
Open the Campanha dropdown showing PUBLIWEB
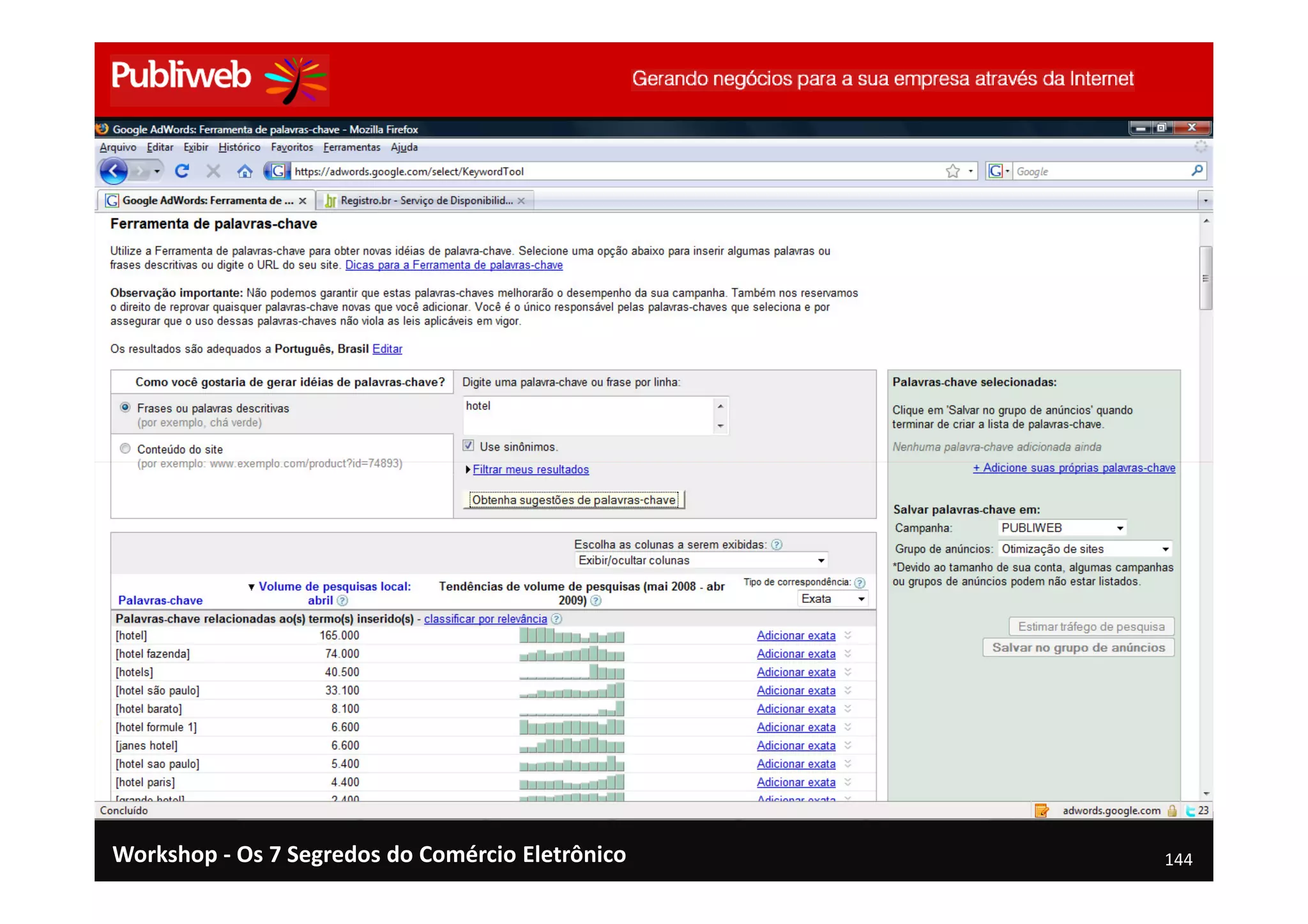(1061, 527)
